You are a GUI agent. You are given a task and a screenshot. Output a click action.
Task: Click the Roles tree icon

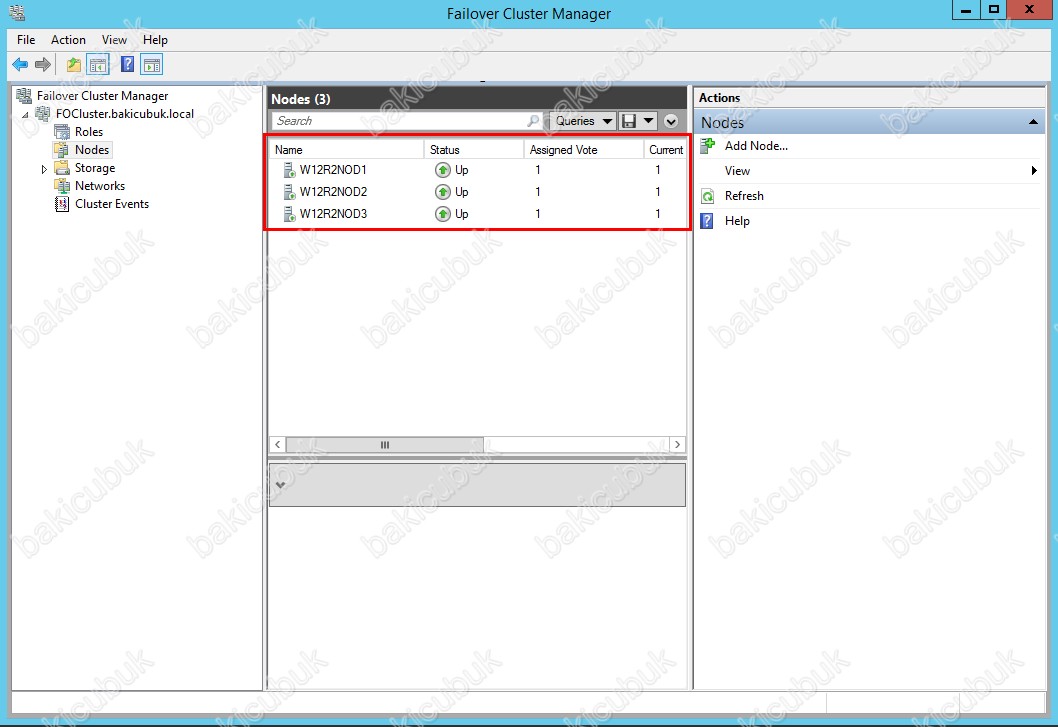[x=62, y=132]
